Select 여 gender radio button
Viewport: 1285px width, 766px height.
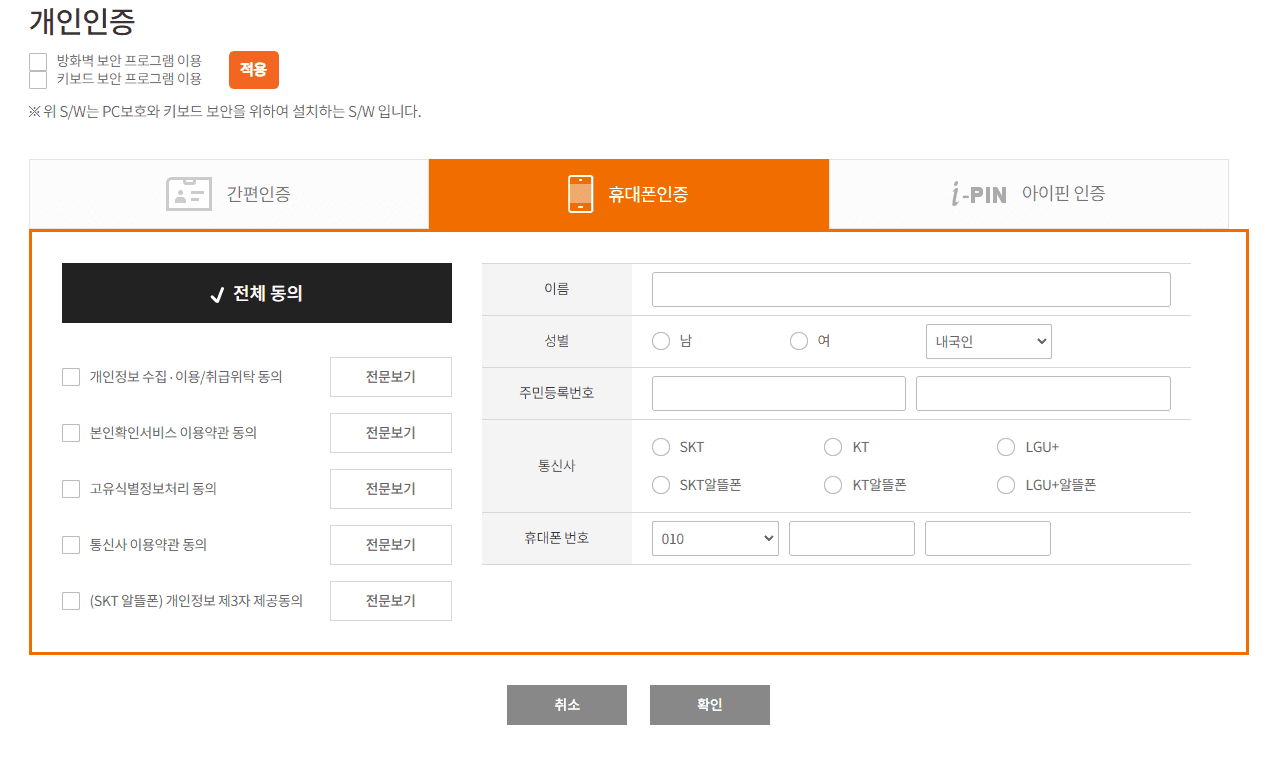tap(799, 341)
